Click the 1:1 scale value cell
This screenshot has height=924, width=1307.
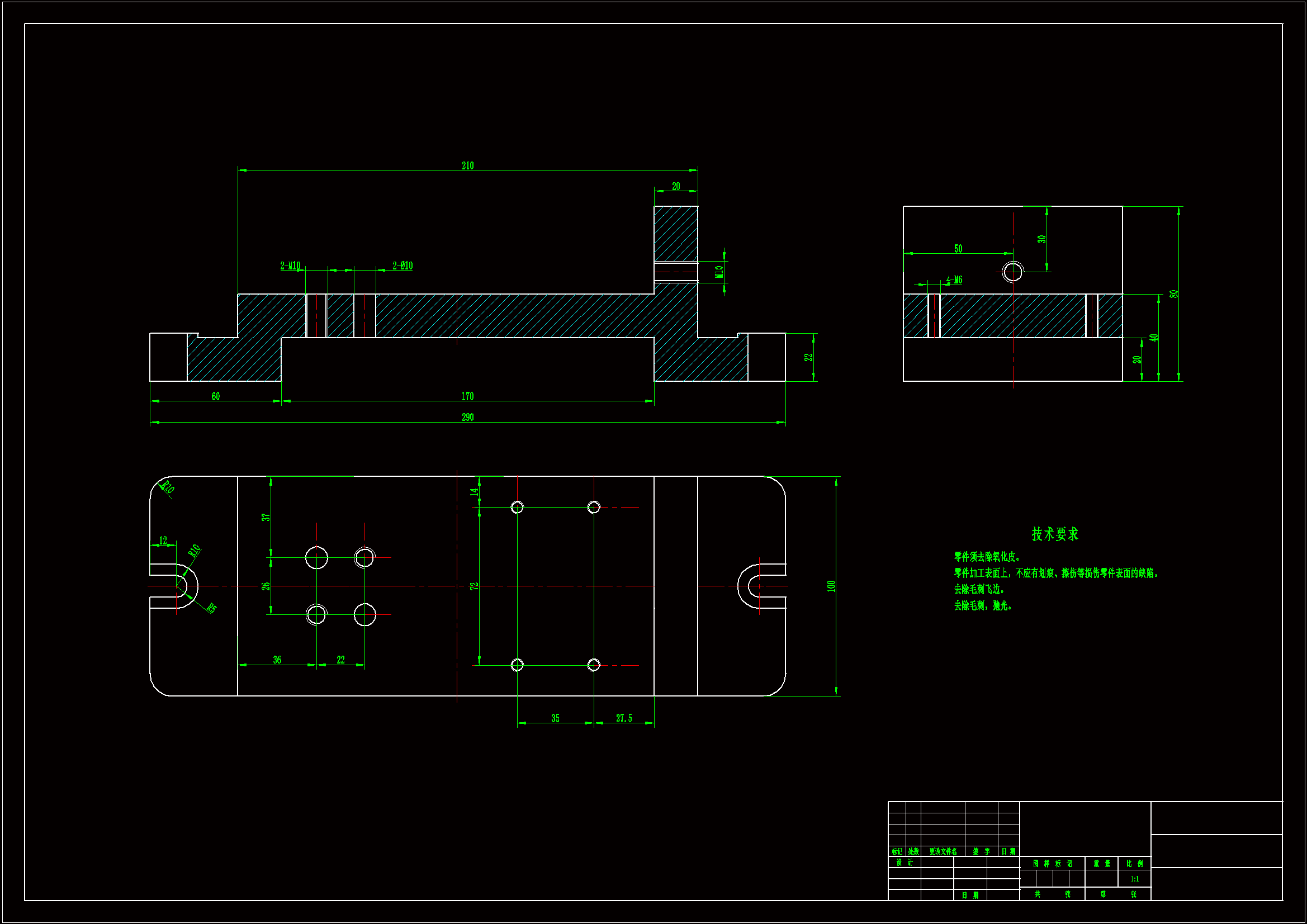click(1134, 879)
